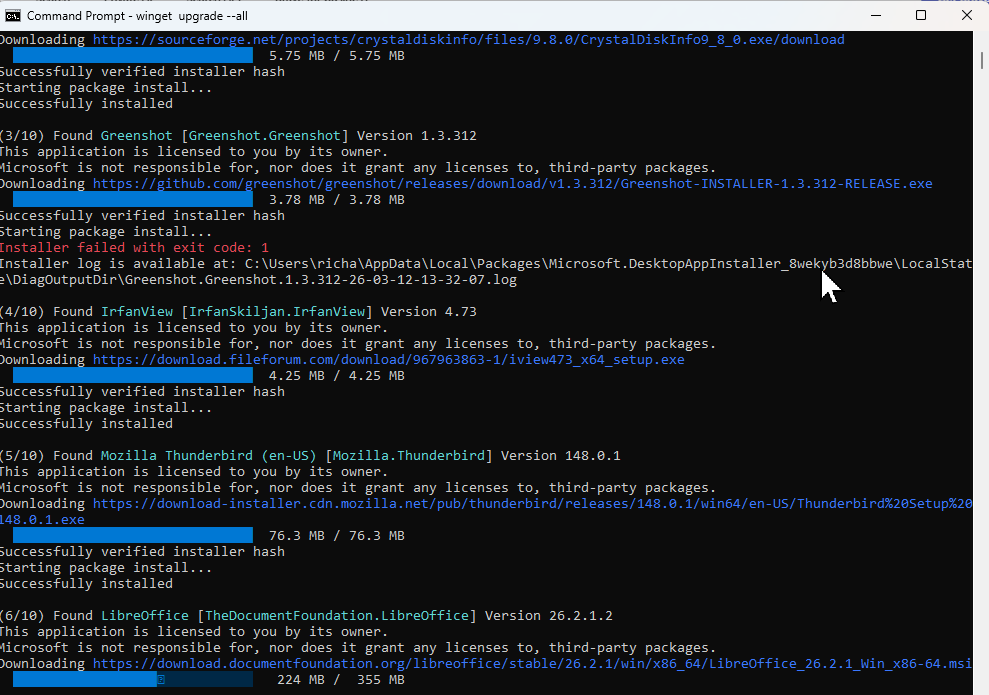Click the '4.25 MB / 4.25 MB' text
The image size is (989, 695).
[x=337, y=376]
